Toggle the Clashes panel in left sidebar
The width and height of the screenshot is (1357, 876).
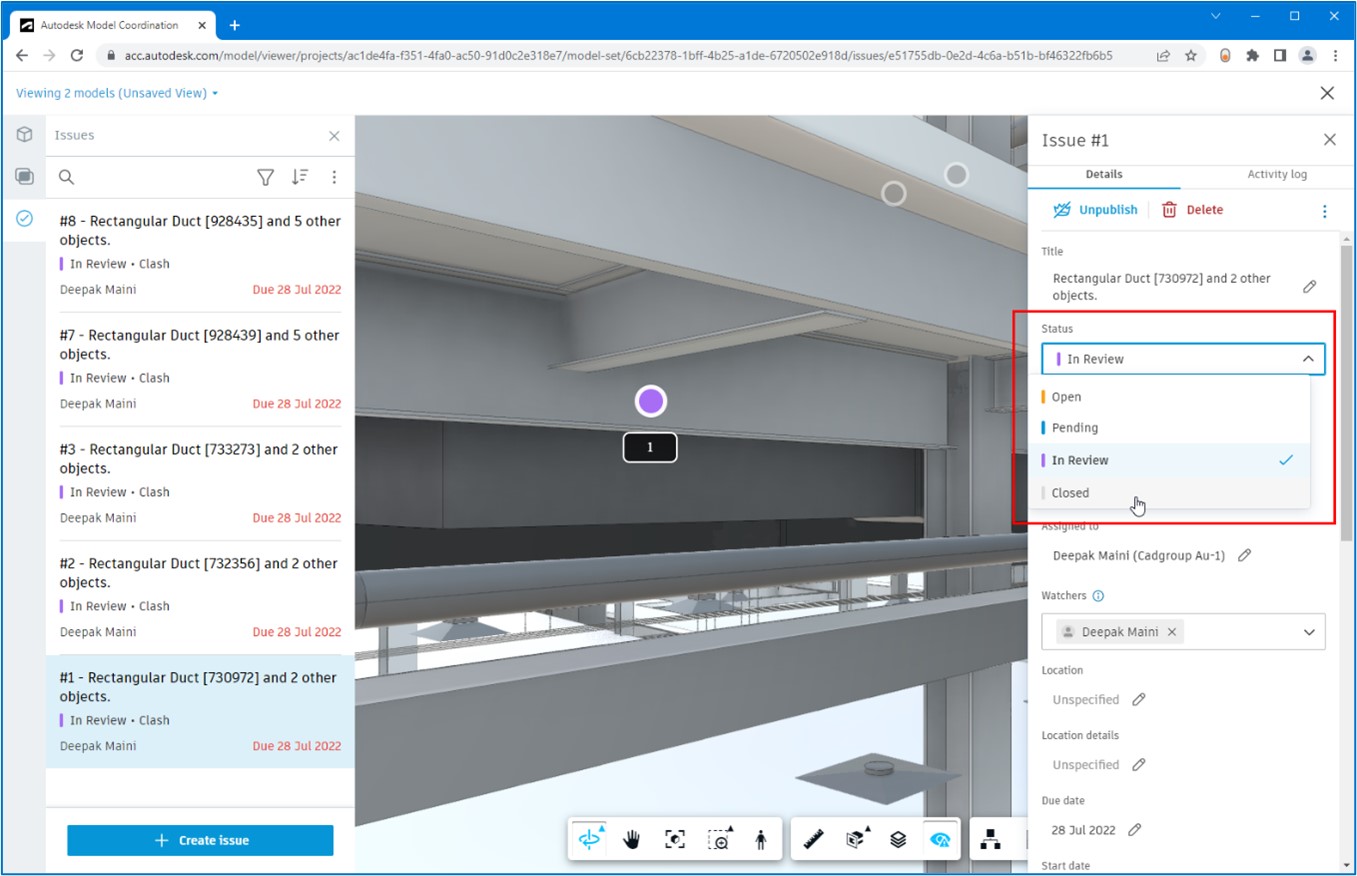point(24,177)
